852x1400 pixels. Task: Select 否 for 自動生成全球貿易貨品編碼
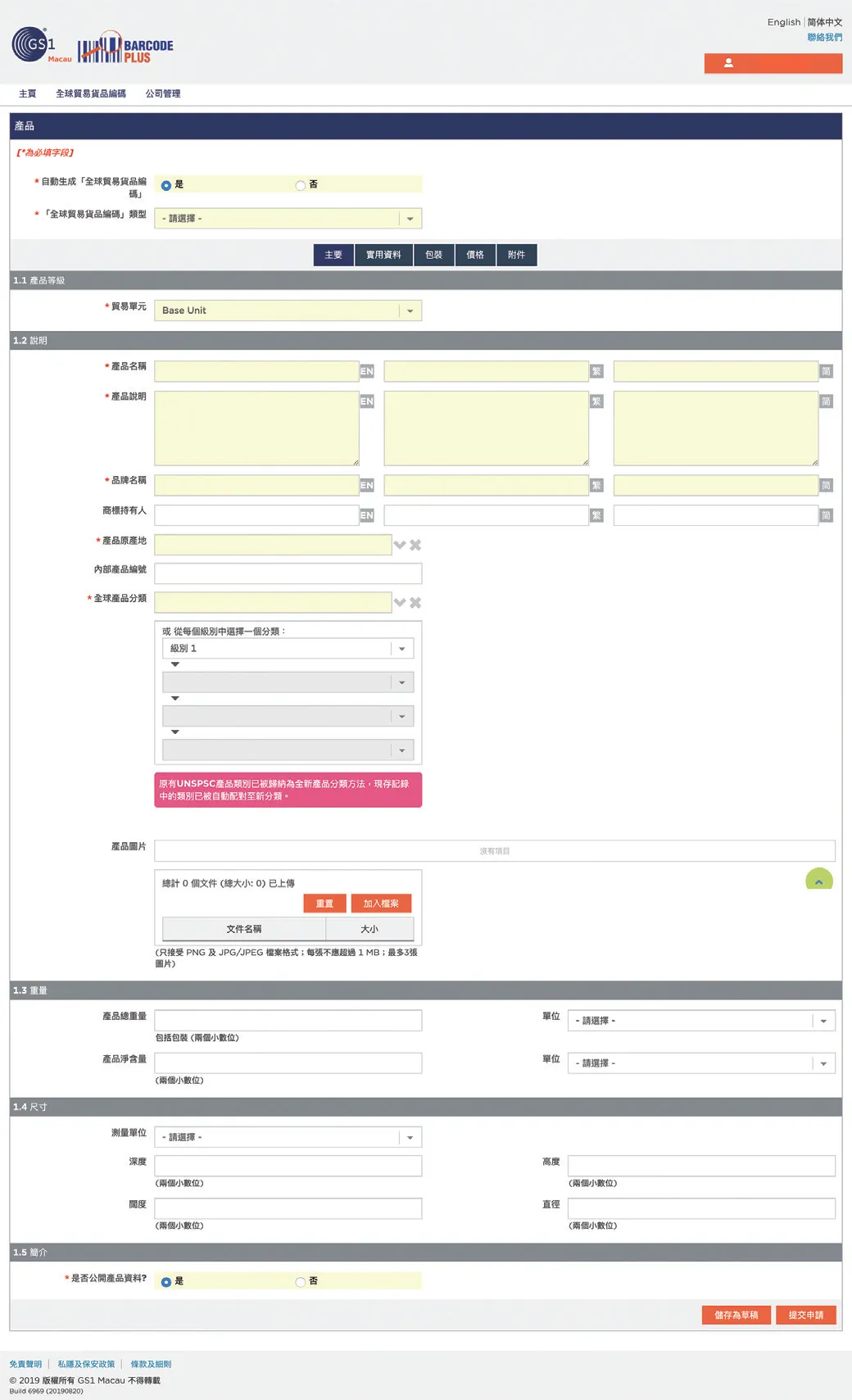301,185
